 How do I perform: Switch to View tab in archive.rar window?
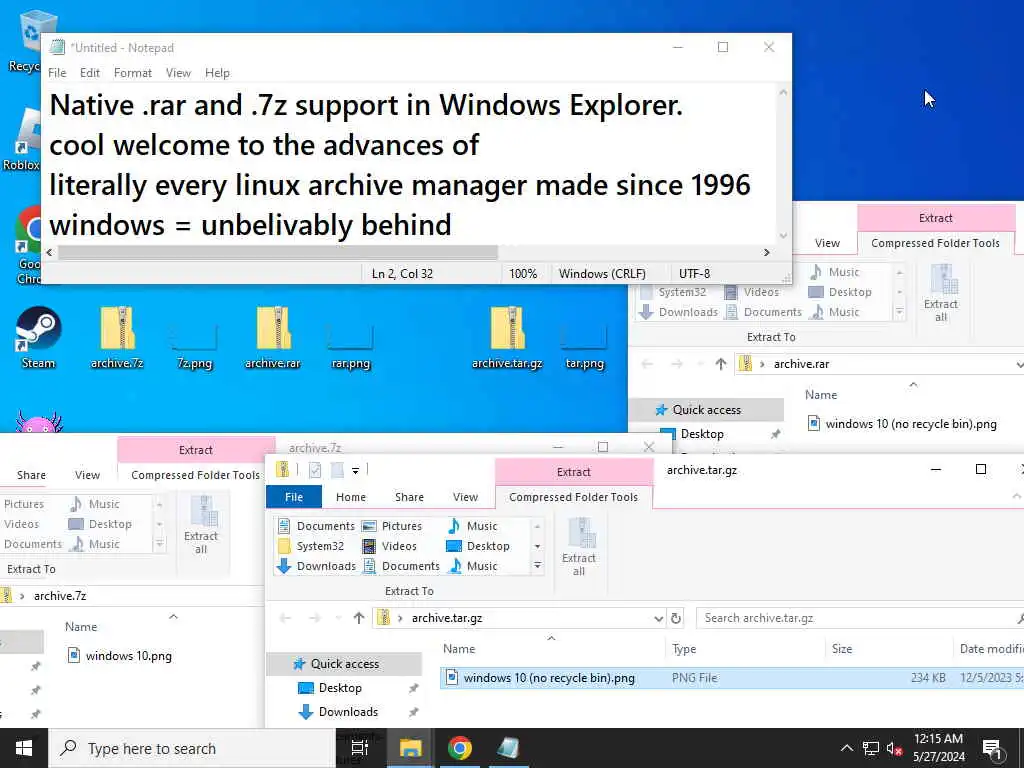coord(827,243)
